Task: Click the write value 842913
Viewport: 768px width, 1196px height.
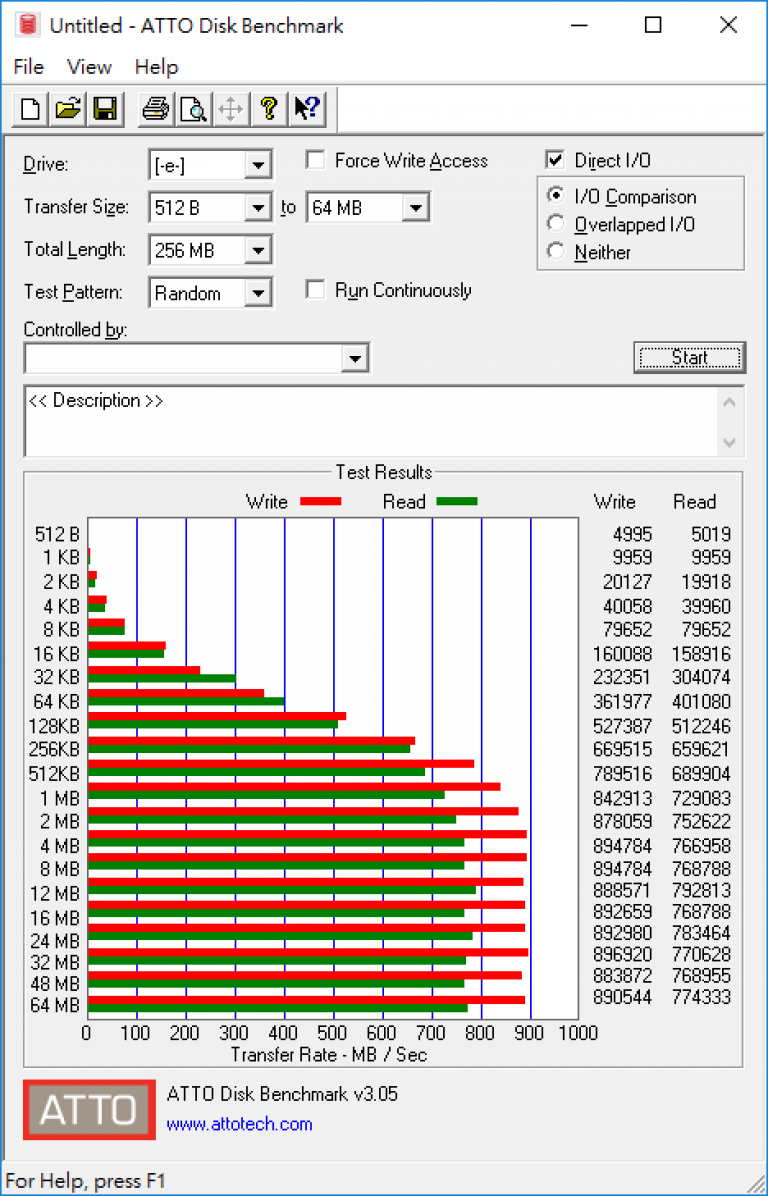Action: click(x=623, y=799)
